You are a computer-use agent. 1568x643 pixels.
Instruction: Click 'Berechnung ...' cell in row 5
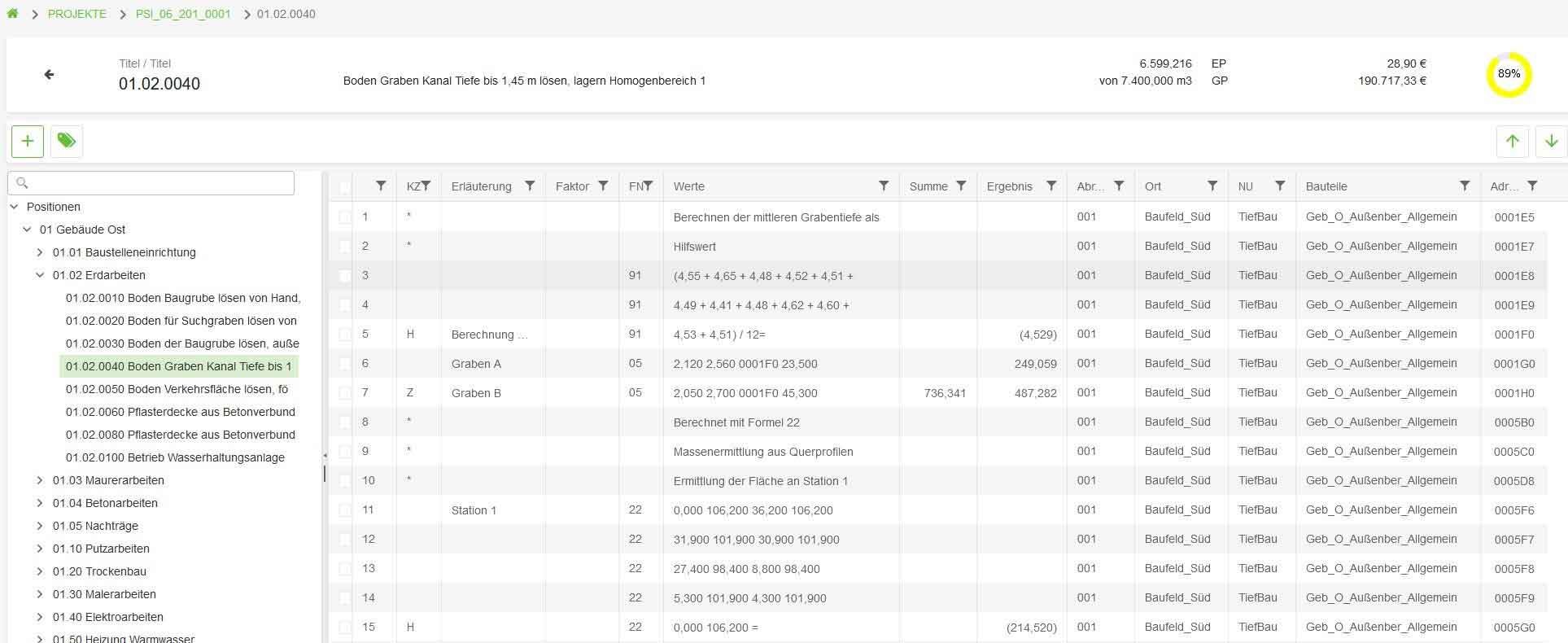click(493, 335)
